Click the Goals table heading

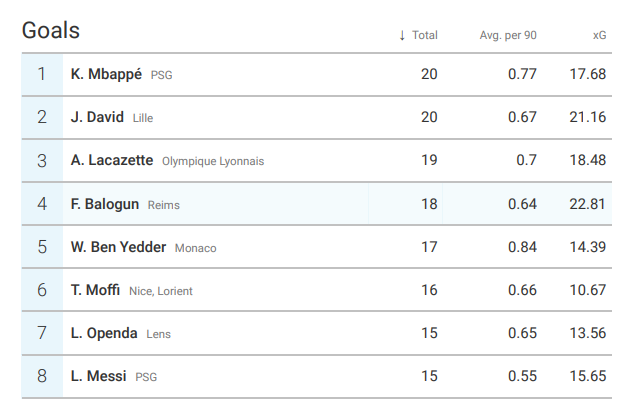[x=51, y=31]
